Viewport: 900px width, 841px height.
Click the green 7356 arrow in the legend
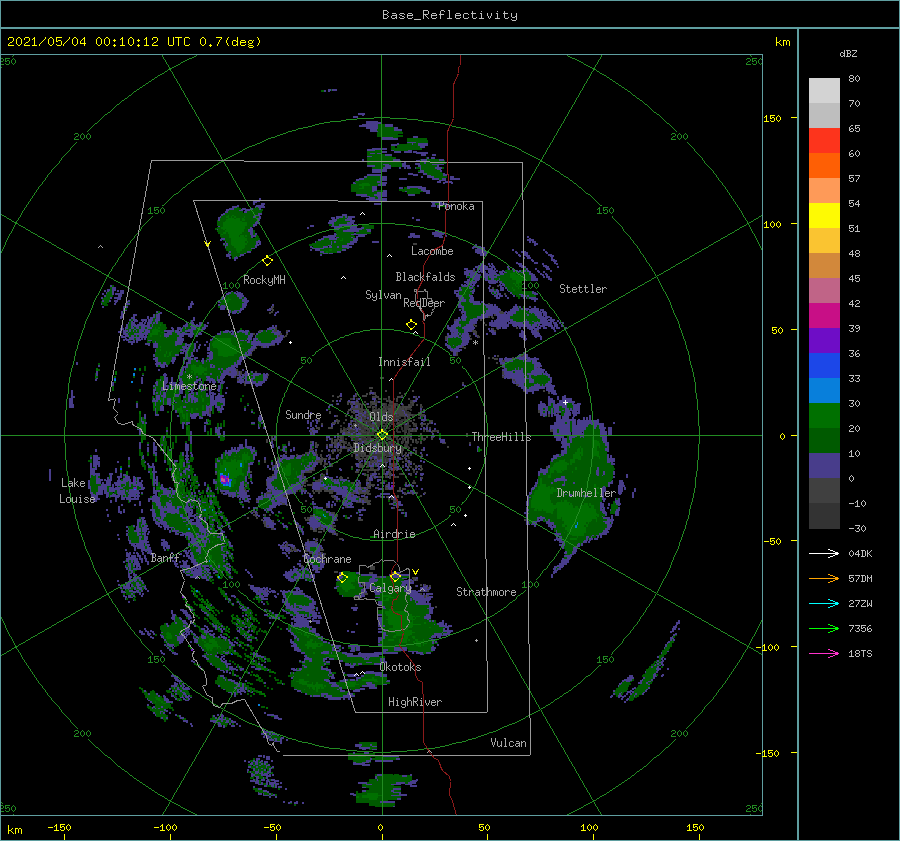tap(824, 629)
